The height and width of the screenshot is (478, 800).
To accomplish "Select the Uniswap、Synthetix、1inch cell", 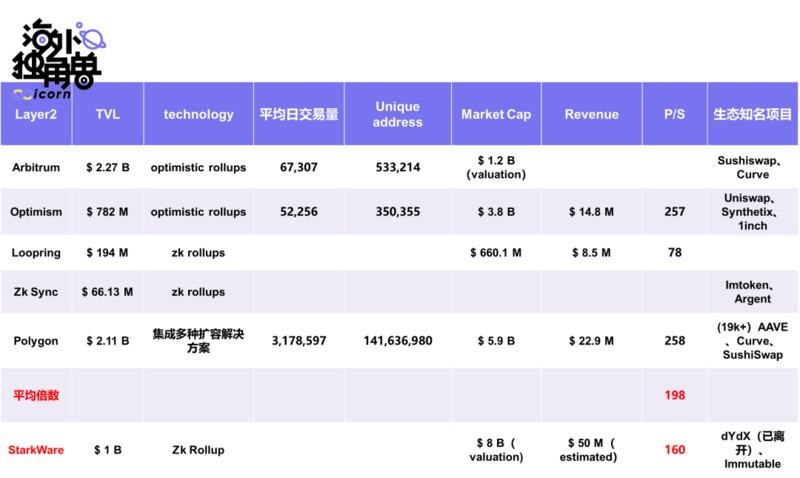I will click(753, 212).
